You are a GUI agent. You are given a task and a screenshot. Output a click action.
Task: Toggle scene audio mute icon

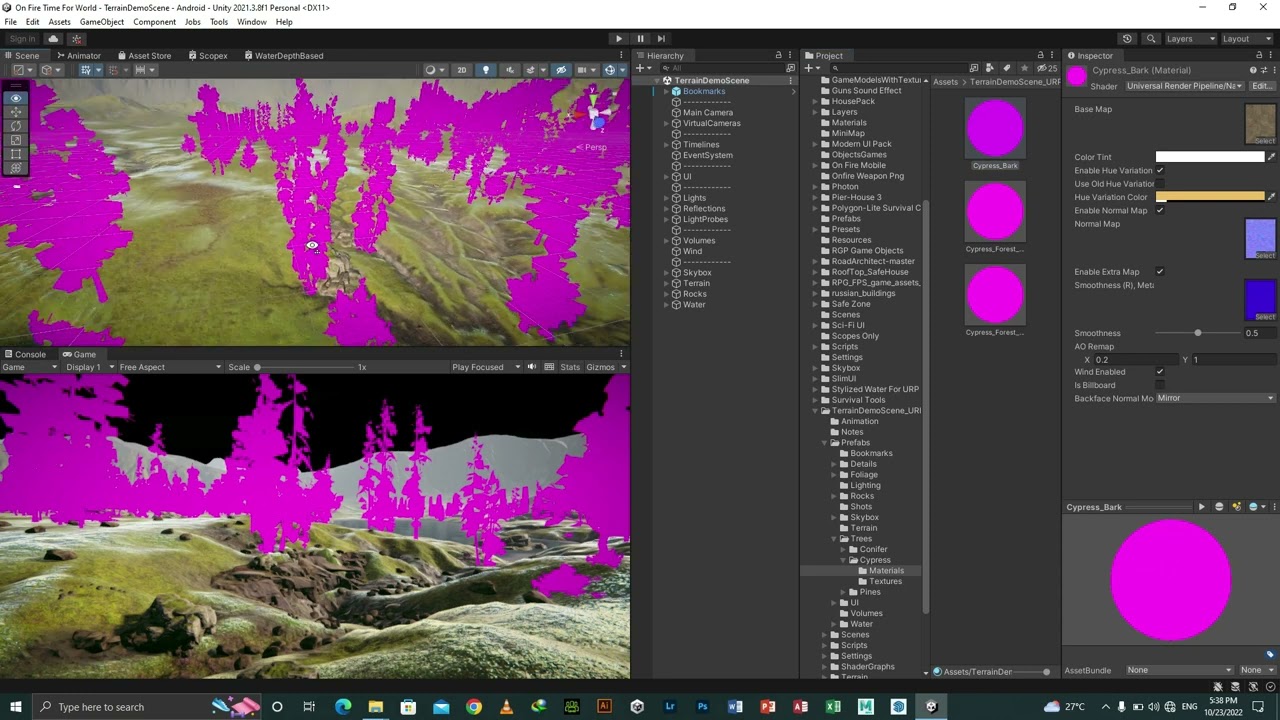510,70
